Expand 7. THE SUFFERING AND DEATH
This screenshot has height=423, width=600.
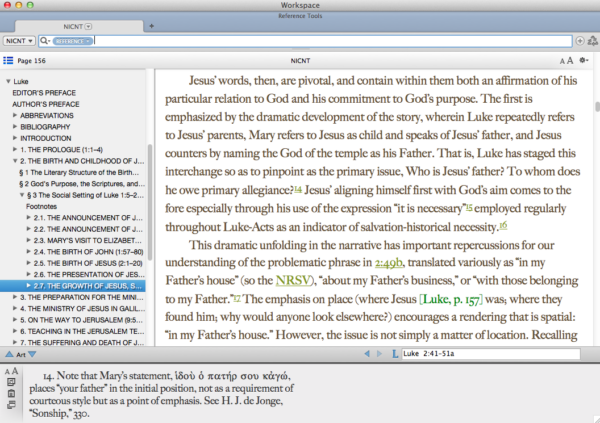[x=15, y=342]
